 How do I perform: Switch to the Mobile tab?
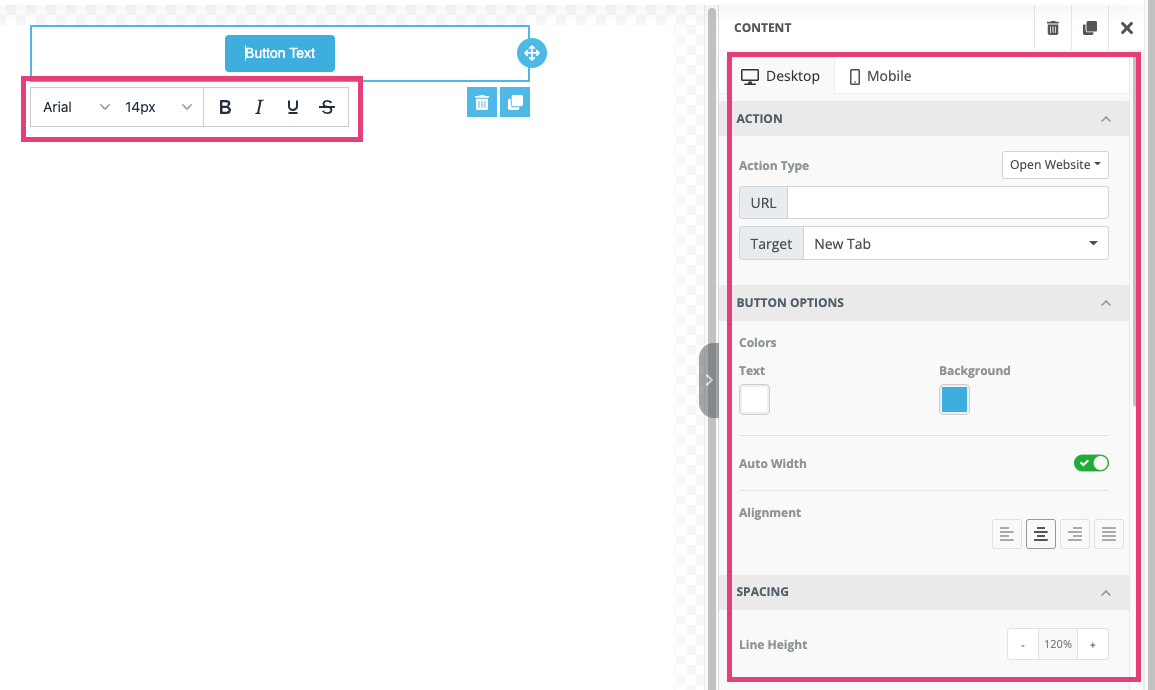[x=880, y=76]
